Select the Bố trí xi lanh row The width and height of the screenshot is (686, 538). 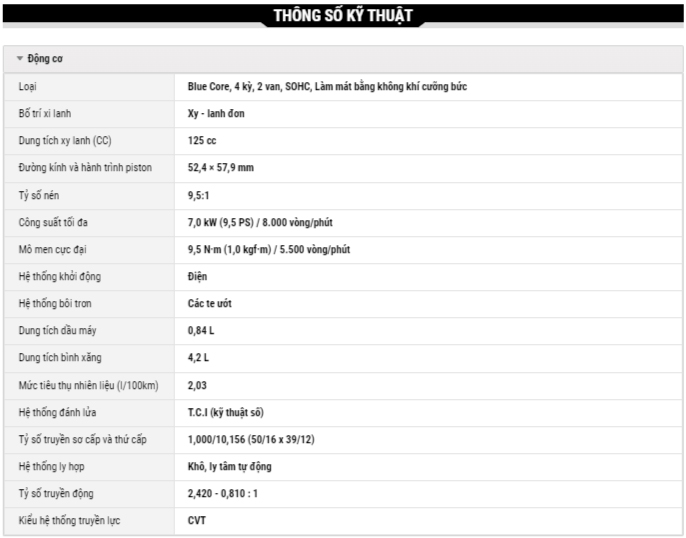pos(47,114)
